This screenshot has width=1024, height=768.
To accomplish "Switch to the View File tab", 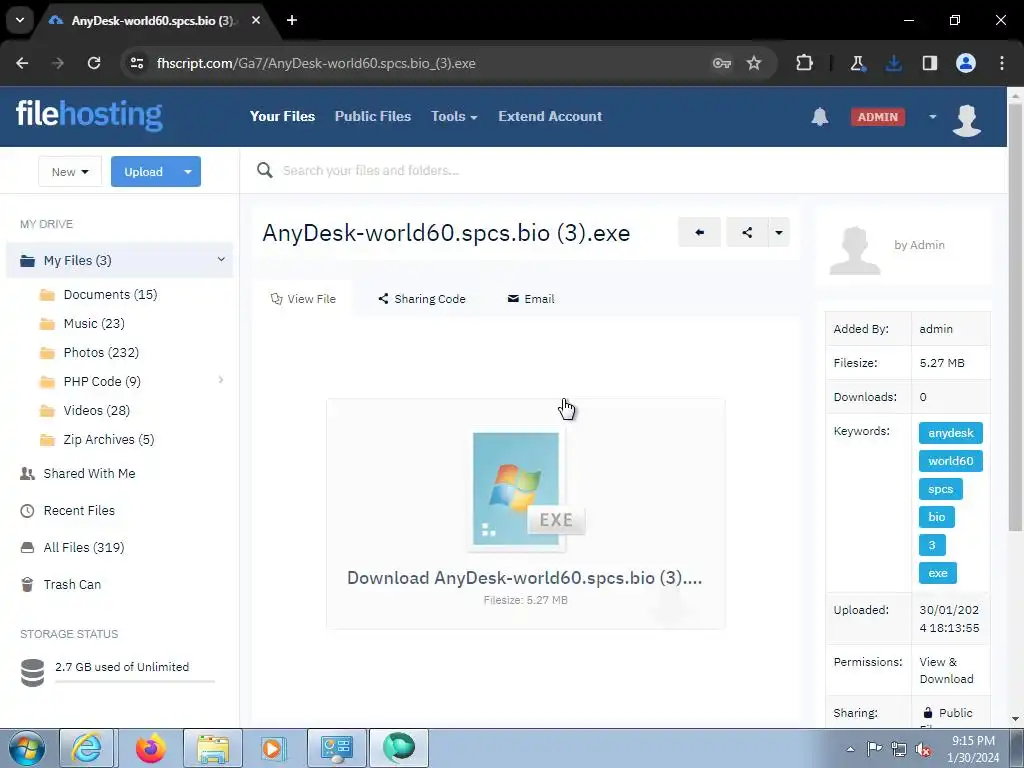I will (x=303, y=299).
